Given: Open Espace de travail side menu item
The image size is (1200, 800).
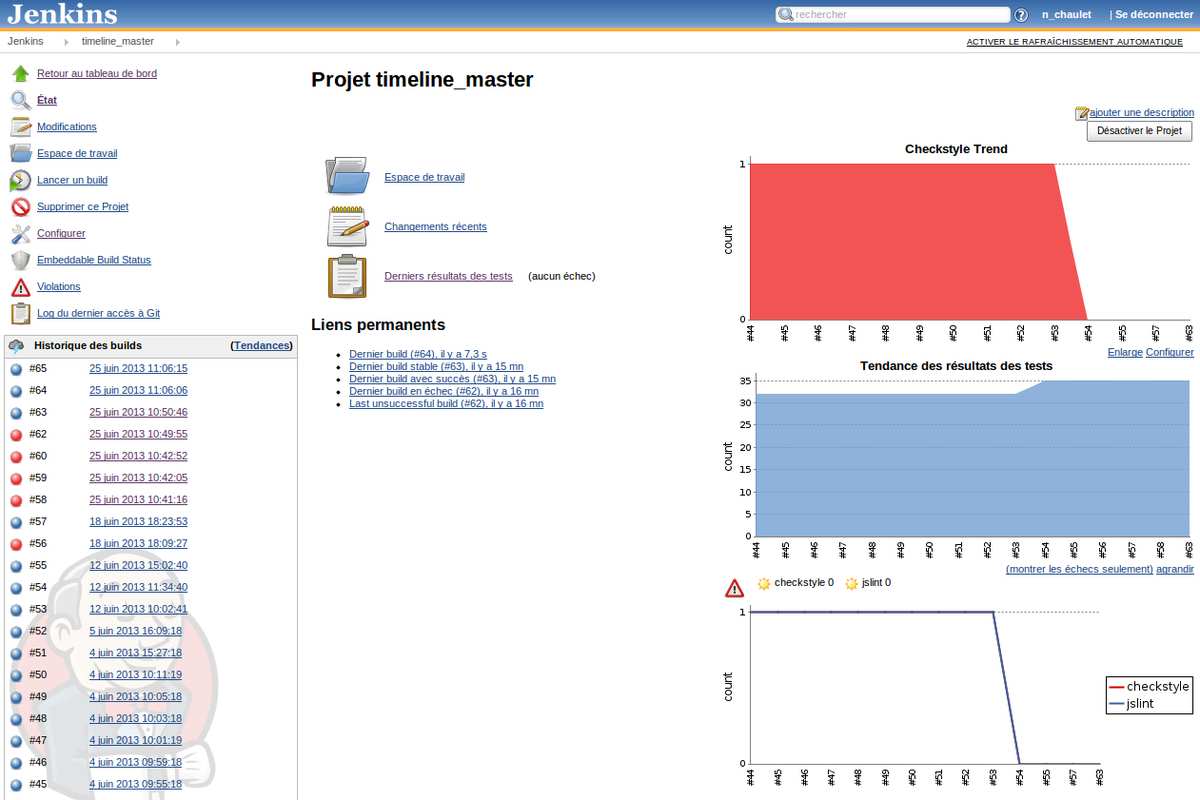Looking at the screenshot, I should point(77,154).
